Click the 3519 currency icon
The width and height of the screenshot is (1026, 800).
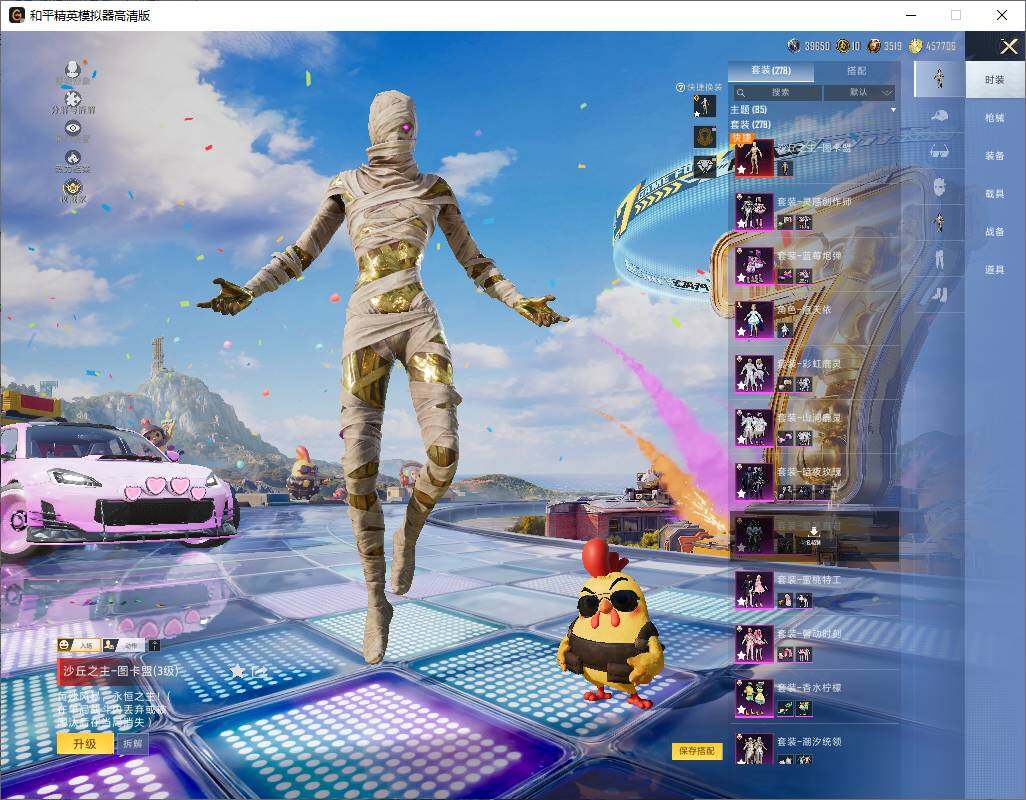tap(874, 45)
